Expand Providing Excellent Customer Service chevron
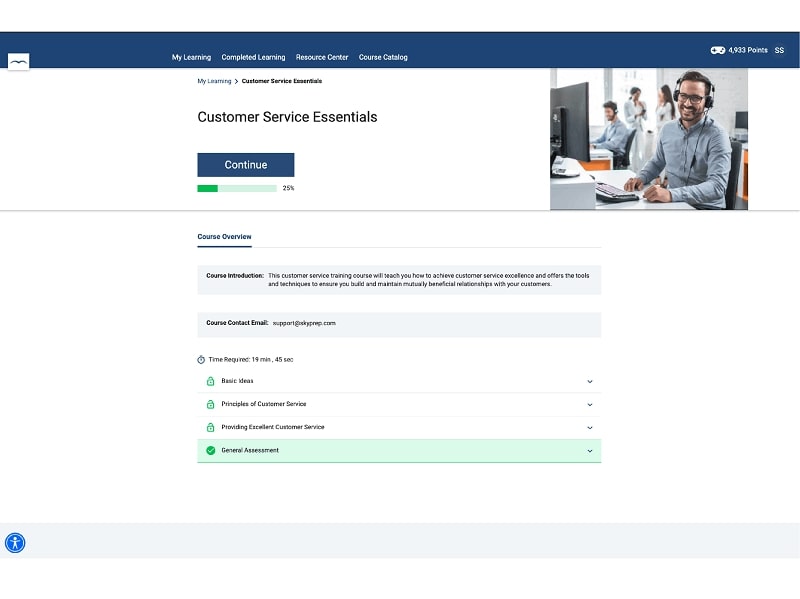 coord(589,427)
